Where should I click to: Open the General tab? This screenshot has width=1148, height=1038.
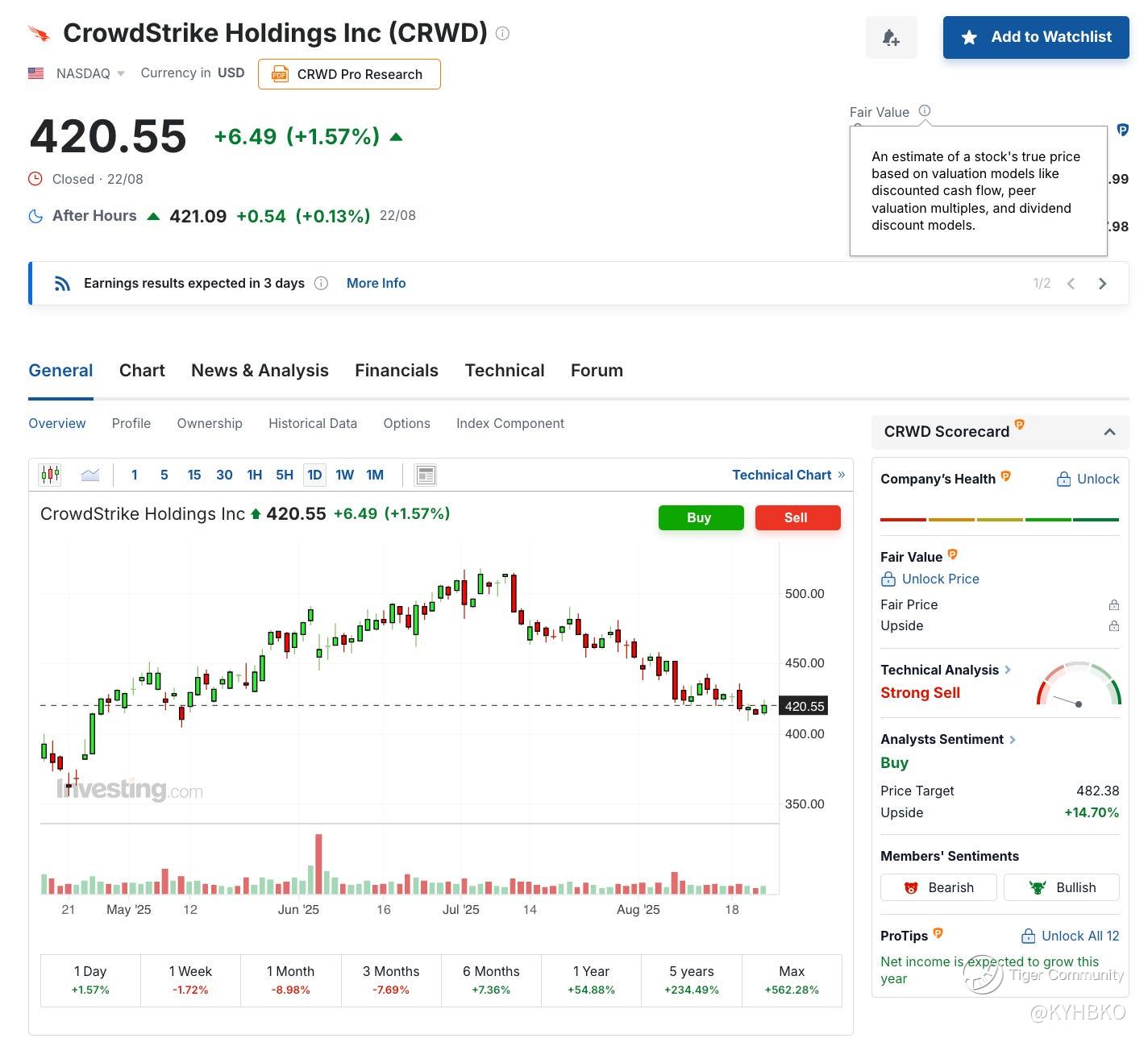pyautogui.click(x=60, y=371)
